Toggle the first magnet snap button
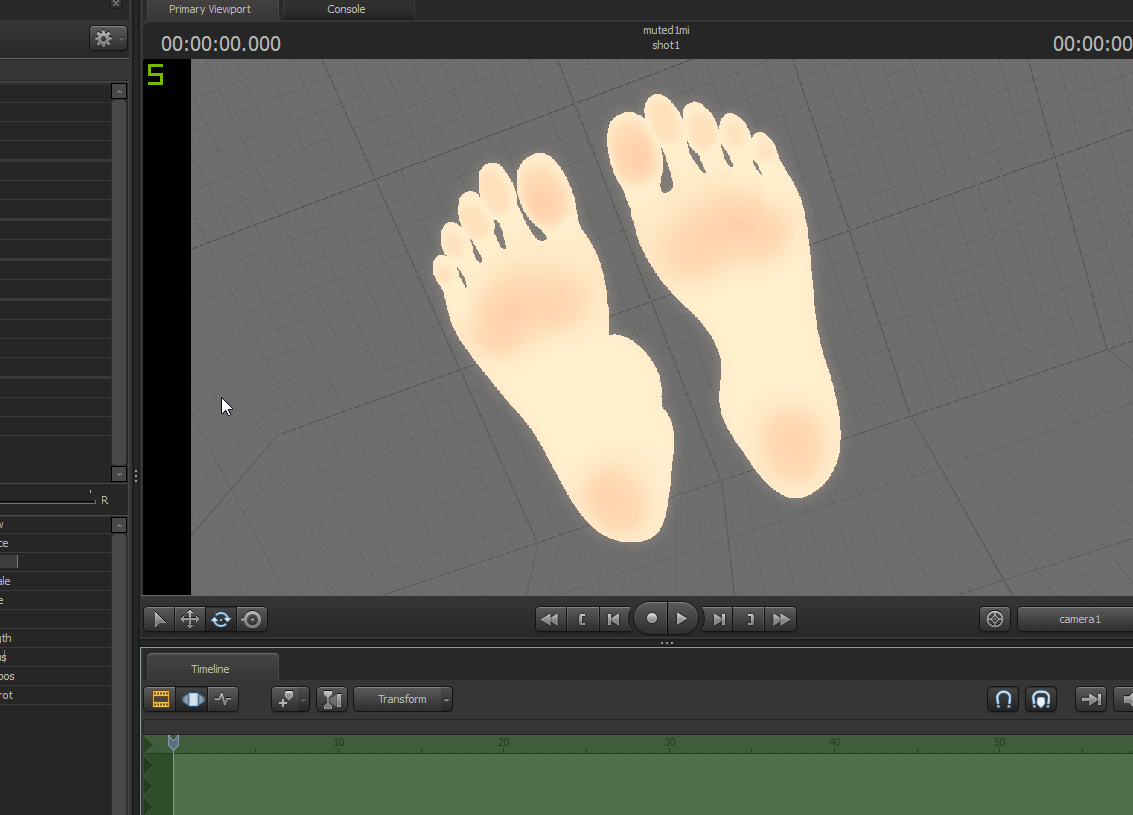This screenshot has width=1133, height=815. coord(1003,700)
